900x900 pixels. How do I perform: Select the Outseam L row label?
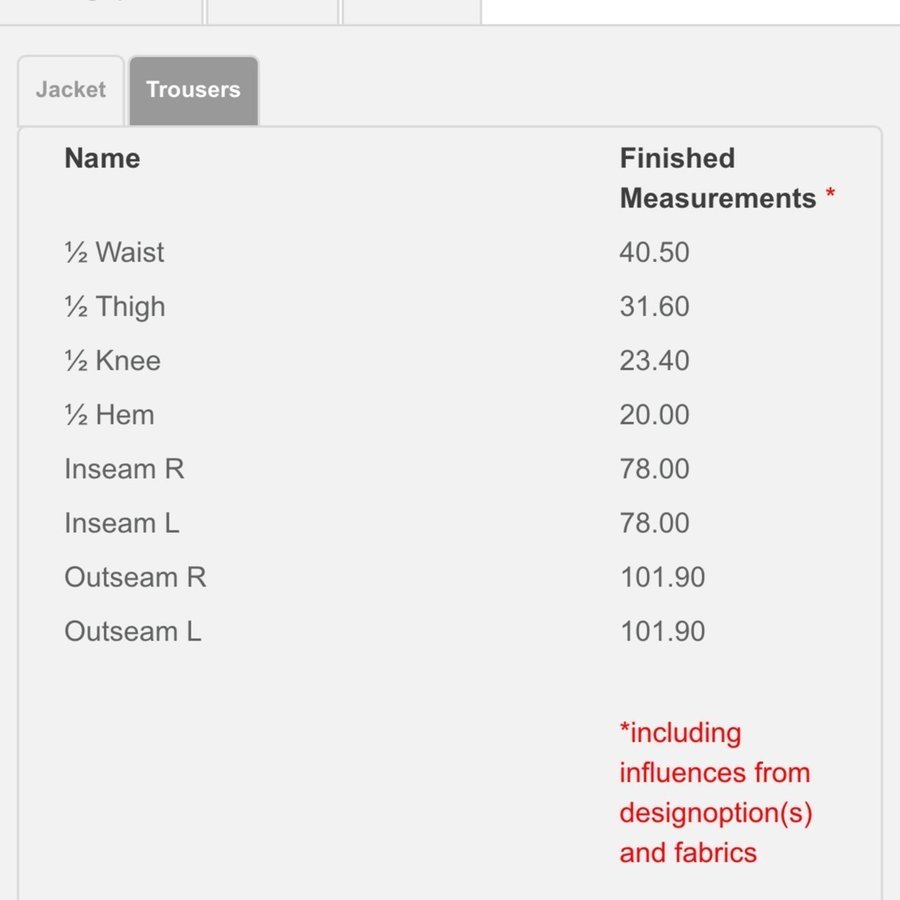133,631
